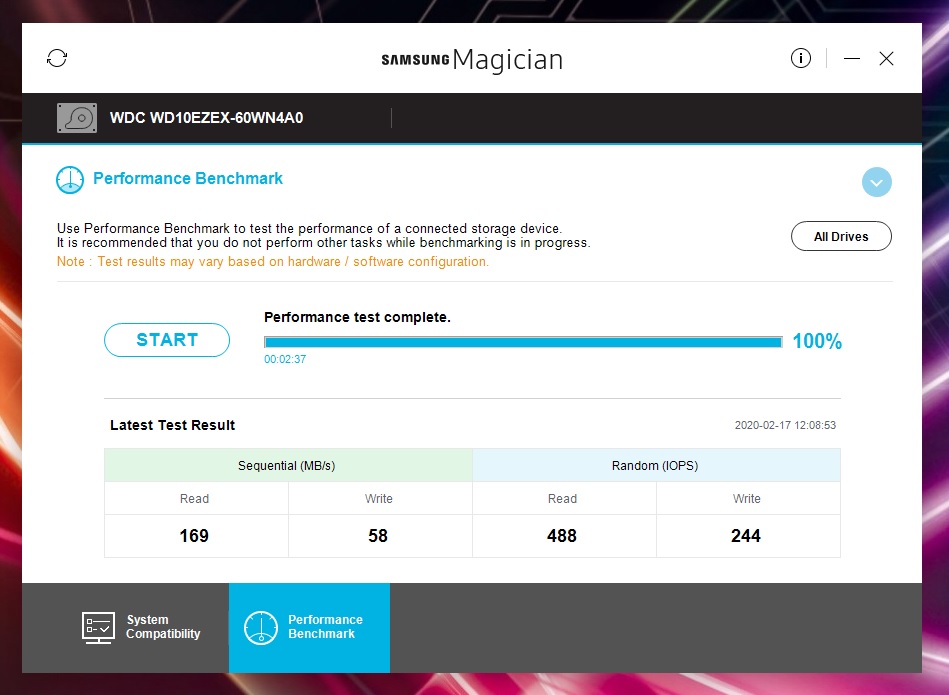Click the random read value 488

(x=562, y=536)
